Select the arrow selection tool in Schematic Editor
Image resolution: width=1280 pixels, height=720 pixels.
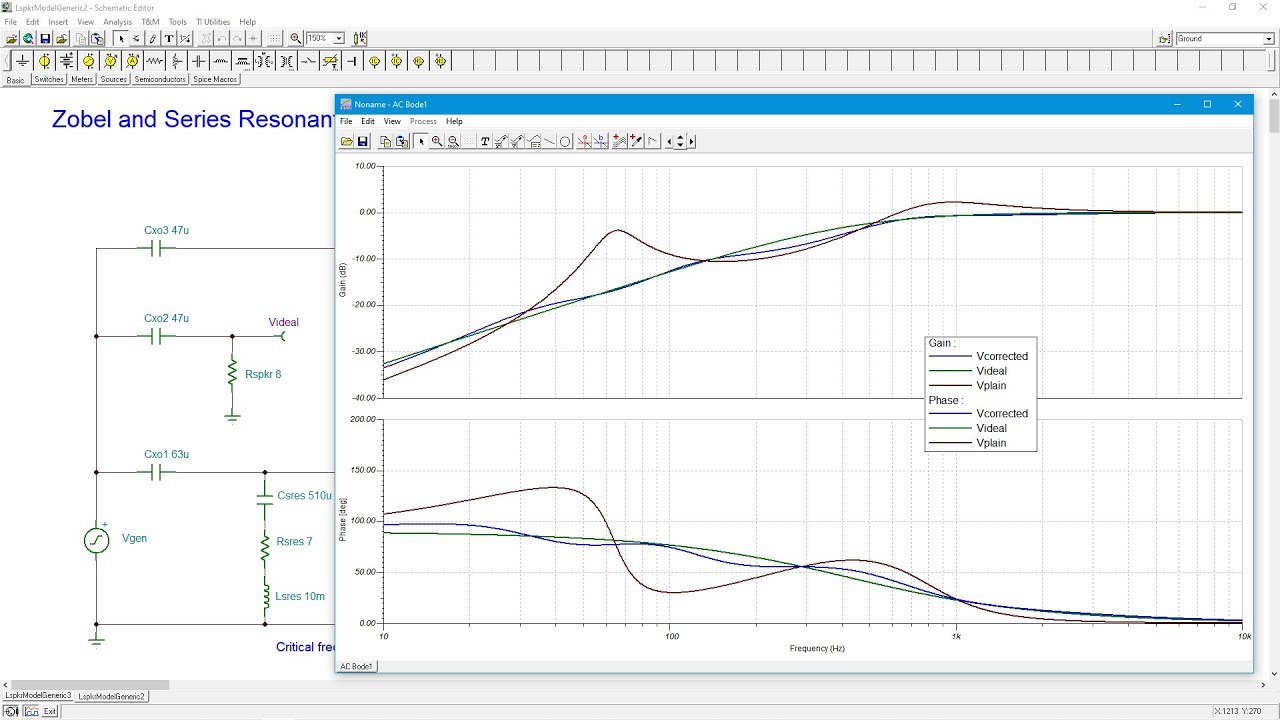[121, 39]
